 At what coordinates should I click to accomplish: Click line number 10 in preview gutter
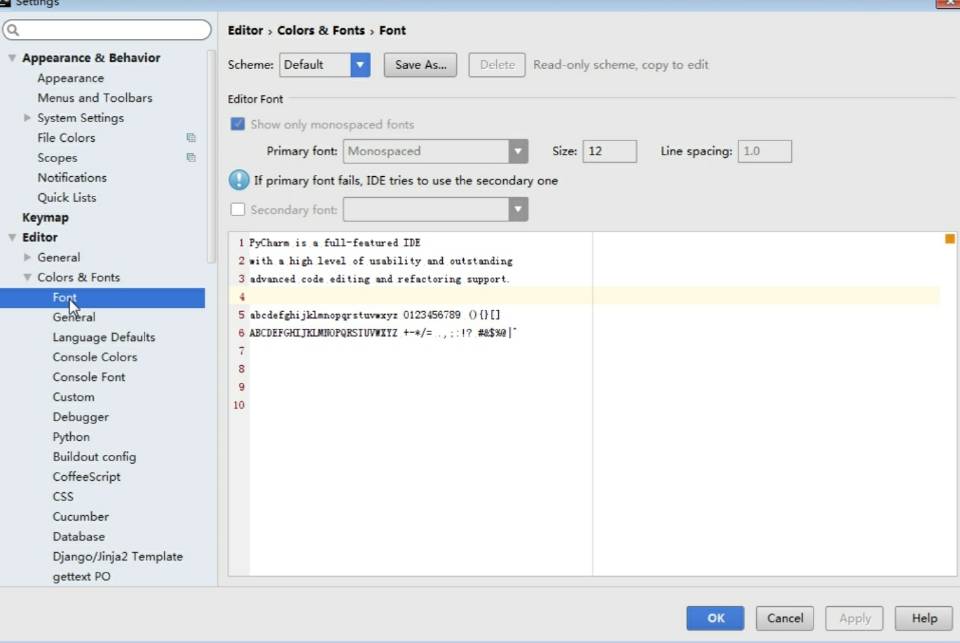point(239,405)
